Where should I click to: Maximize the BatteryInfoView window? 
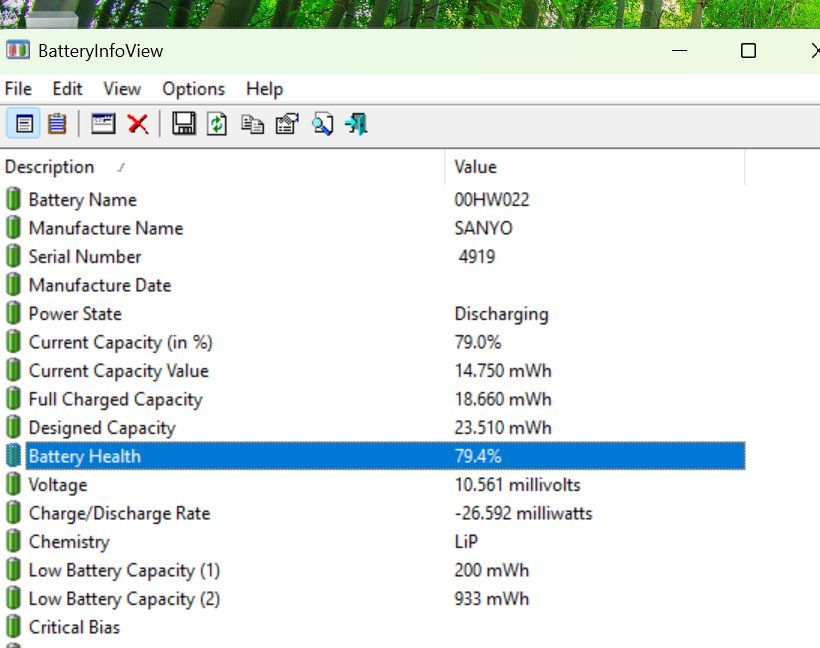[x=748, y=51]
